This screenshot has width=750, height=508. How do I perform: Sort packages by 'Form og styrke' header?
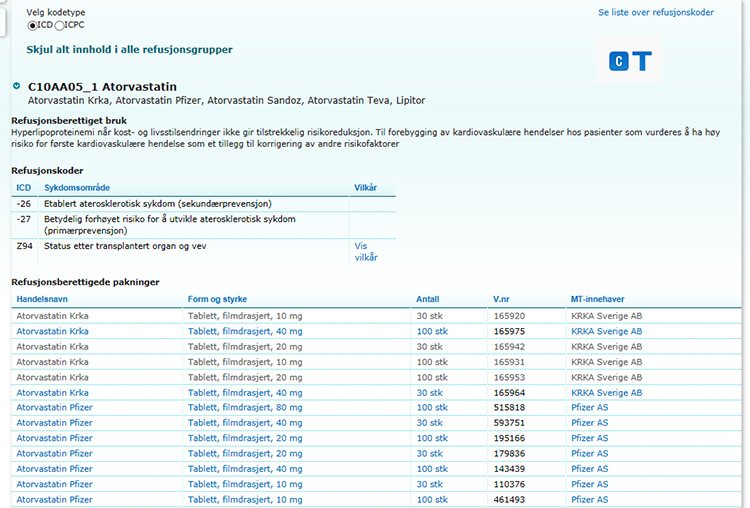(217, 299)
